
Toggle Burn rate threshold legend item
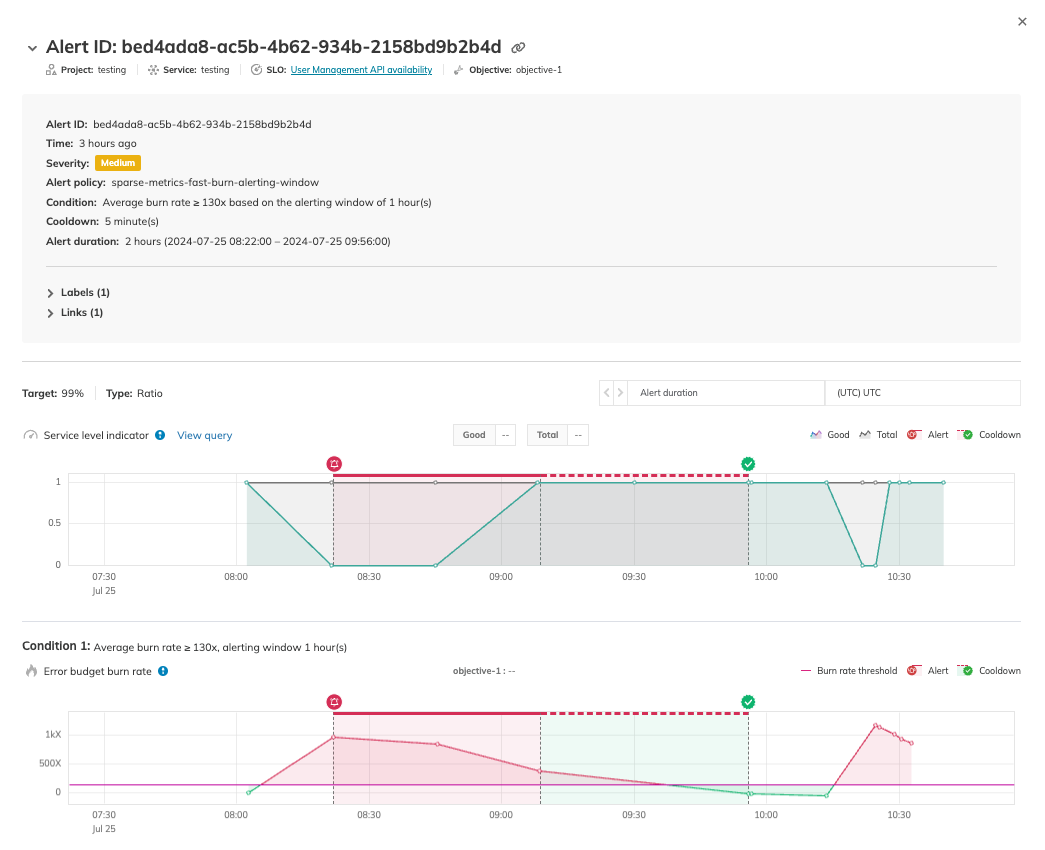point(849,671)
